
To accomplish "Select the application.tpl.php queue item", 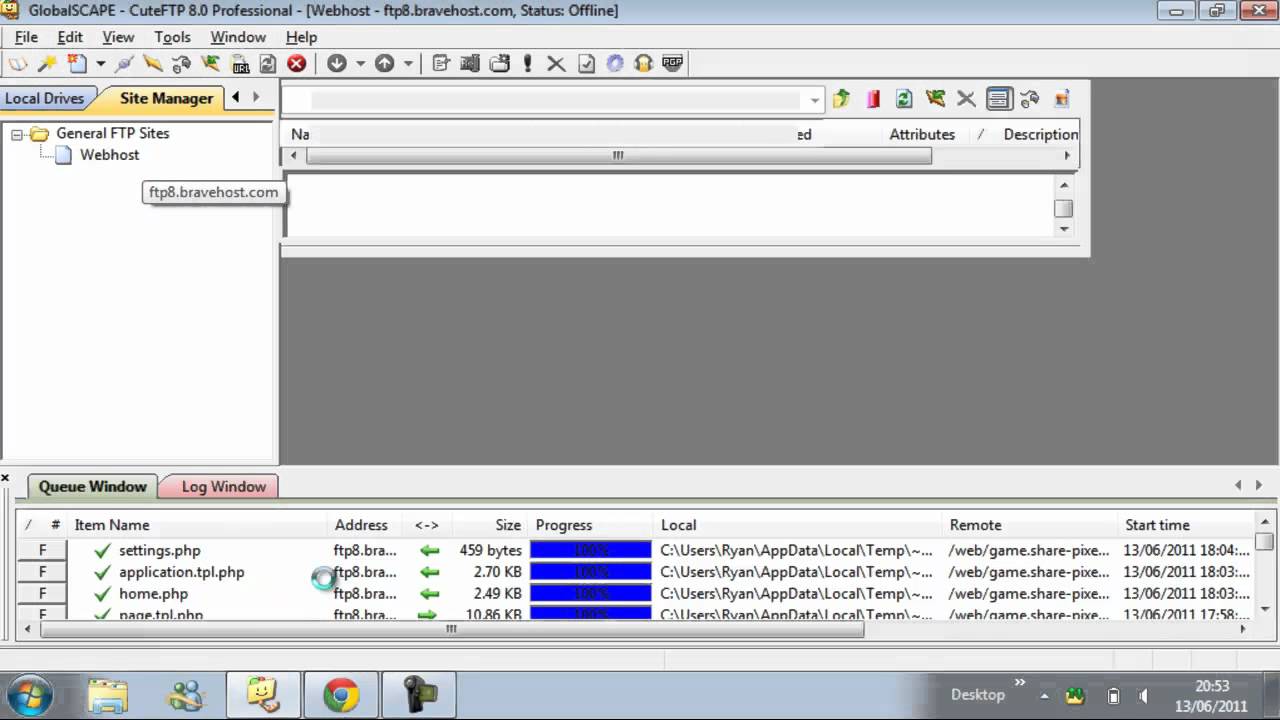I will tap(181, 572).
